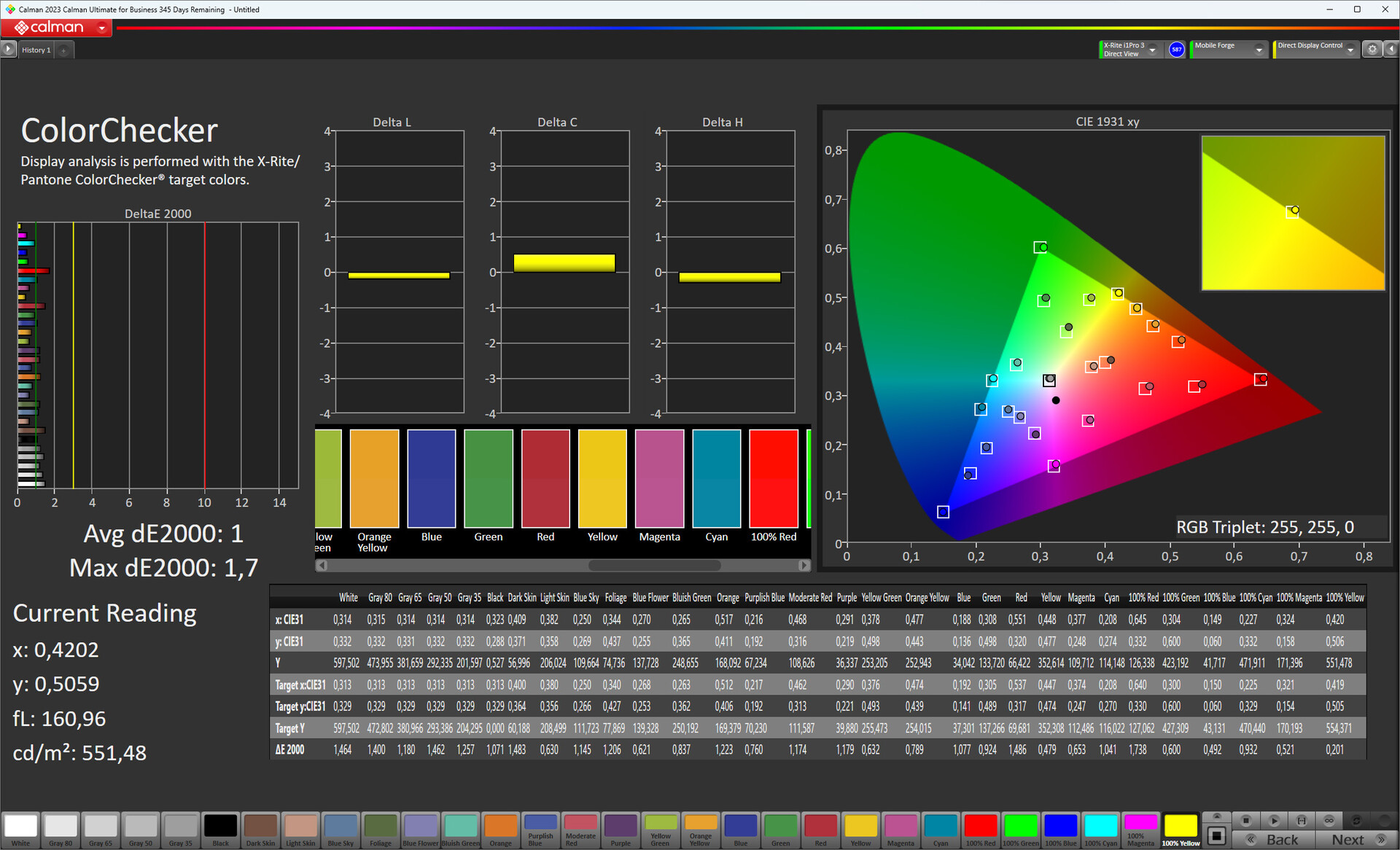Click the pattern window square icon
This screenshot has width=1400, height=850.
tap(1216, 835)
